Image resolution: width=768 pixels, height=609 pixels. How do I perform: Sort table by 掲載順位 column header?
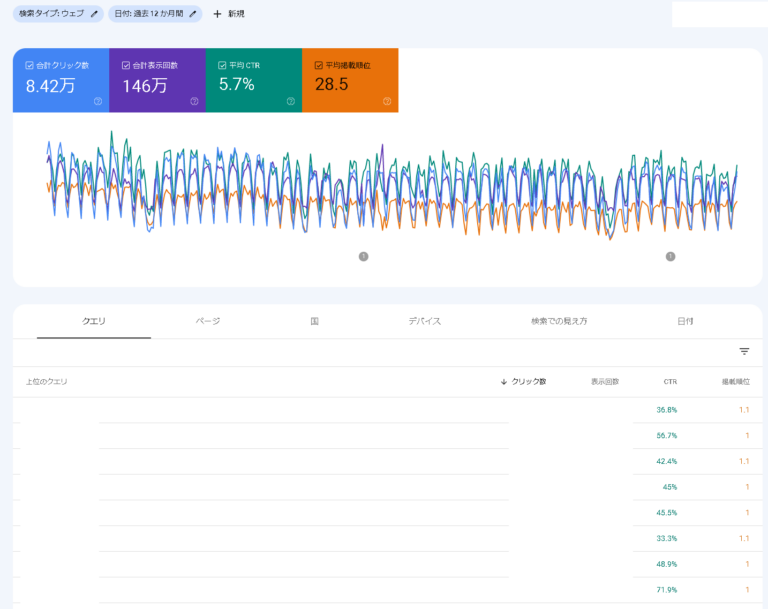[736, 382]
